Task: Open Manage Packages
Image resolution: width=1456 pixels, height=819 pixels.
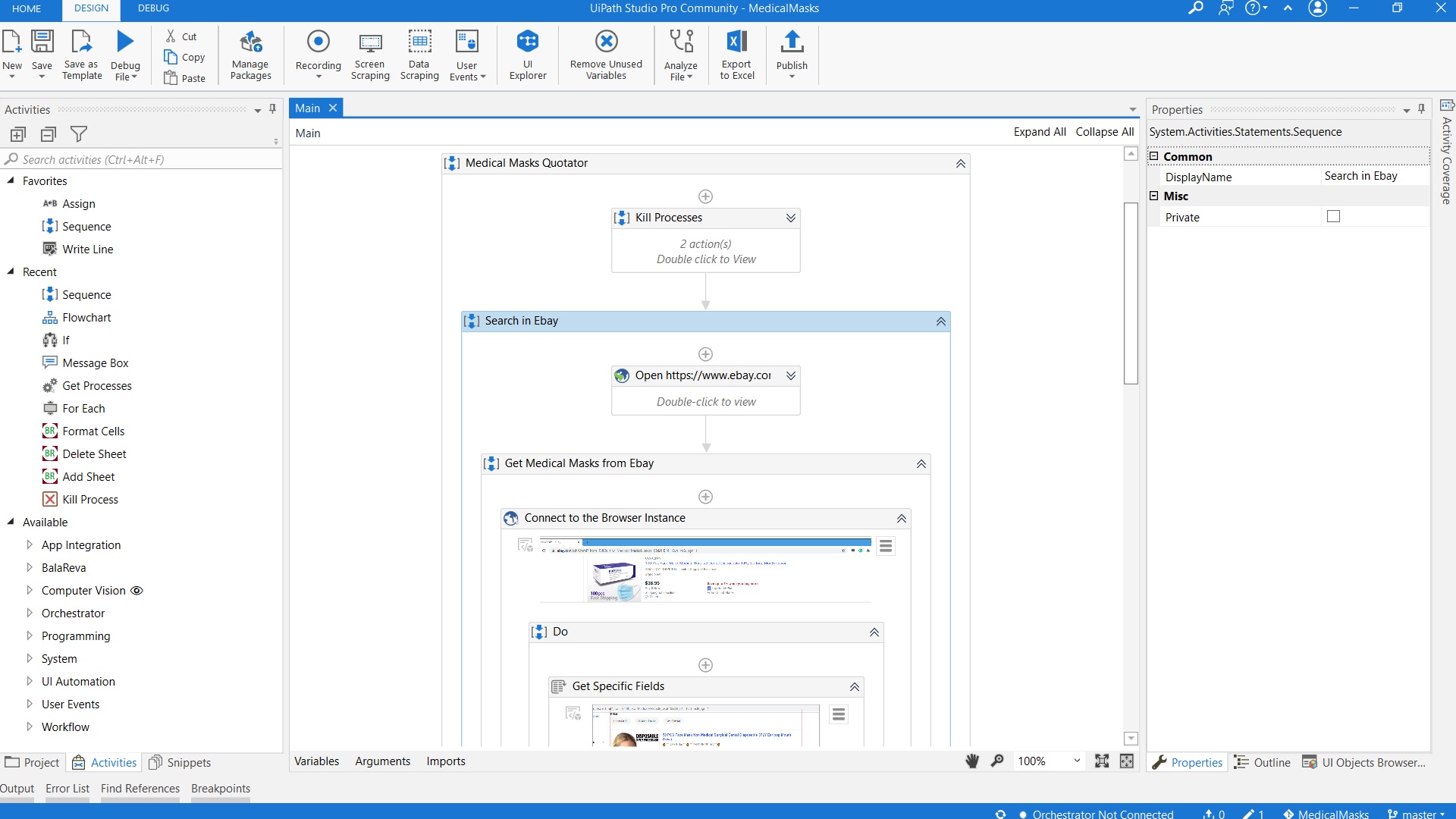Action: click(x=251, y=55)
